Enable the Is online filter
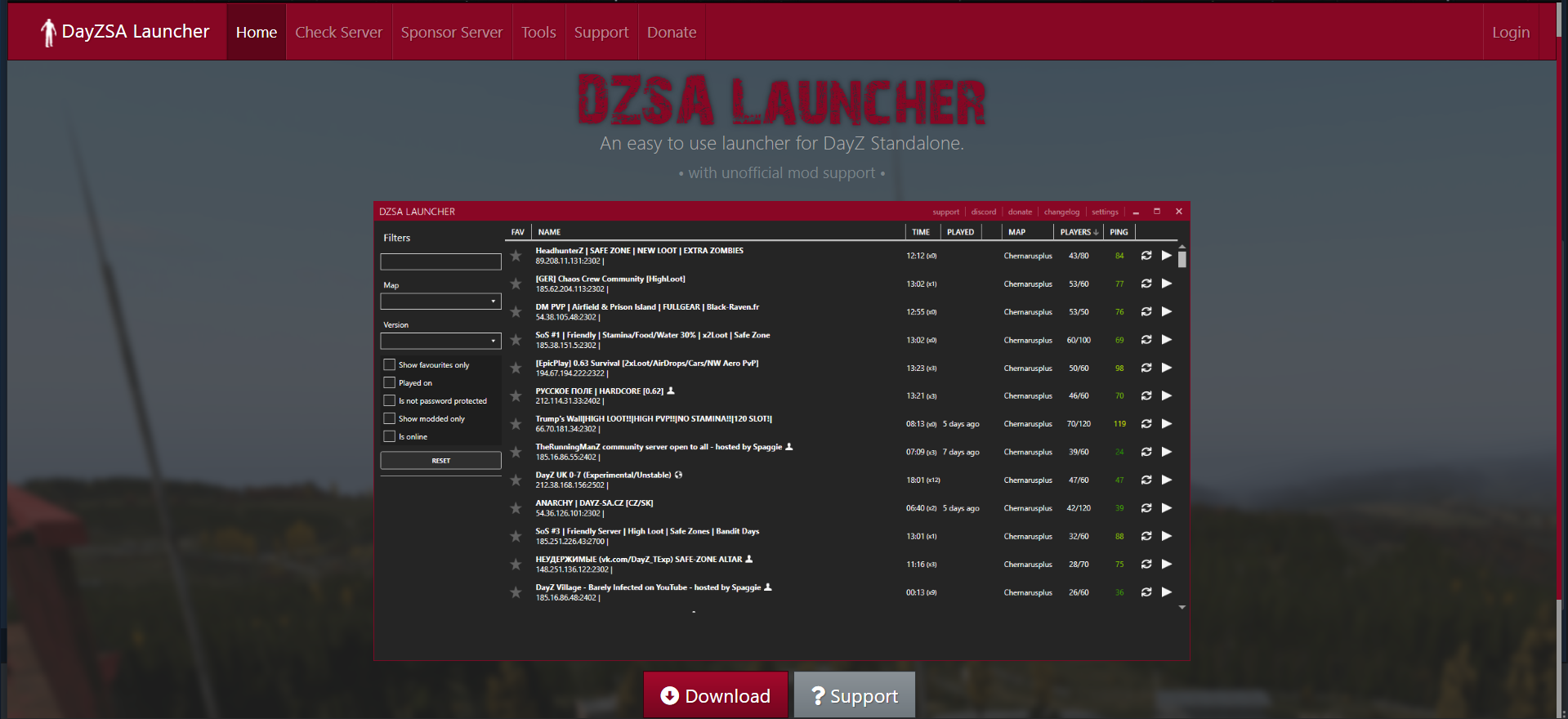 click(x=390, y=436)
